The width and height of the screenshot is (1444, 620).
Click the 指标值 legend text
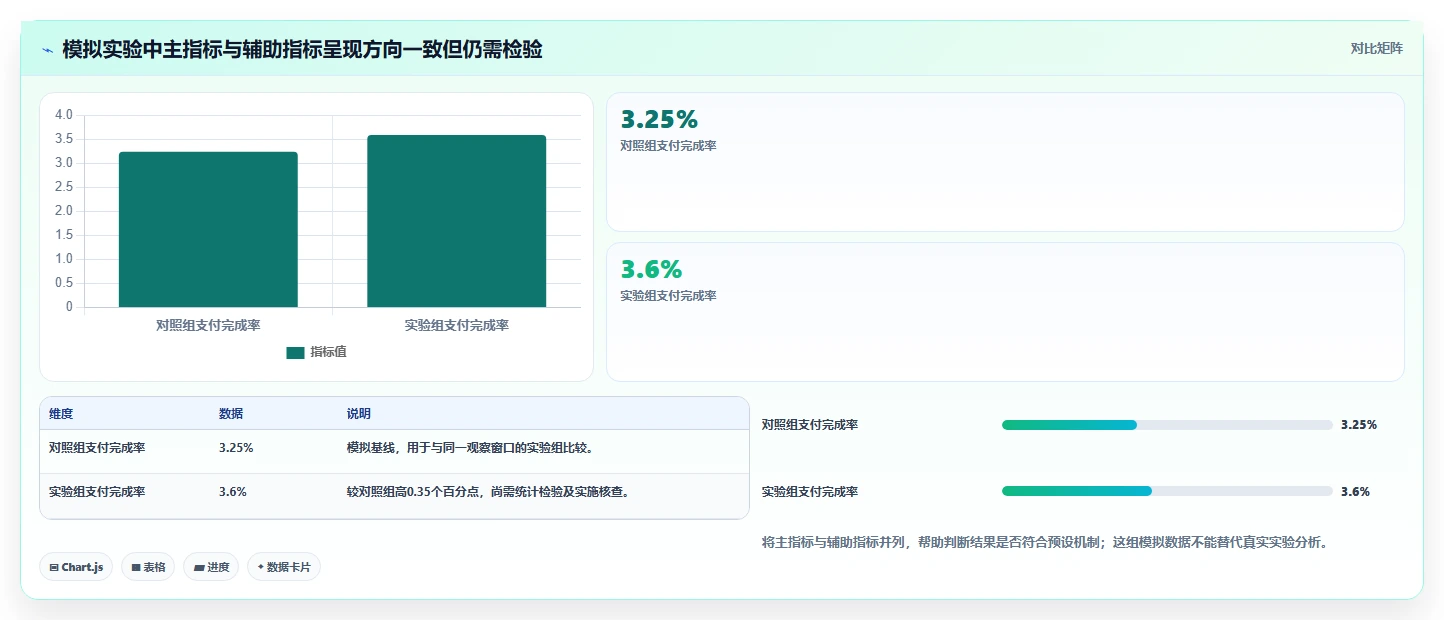[328, 352]
